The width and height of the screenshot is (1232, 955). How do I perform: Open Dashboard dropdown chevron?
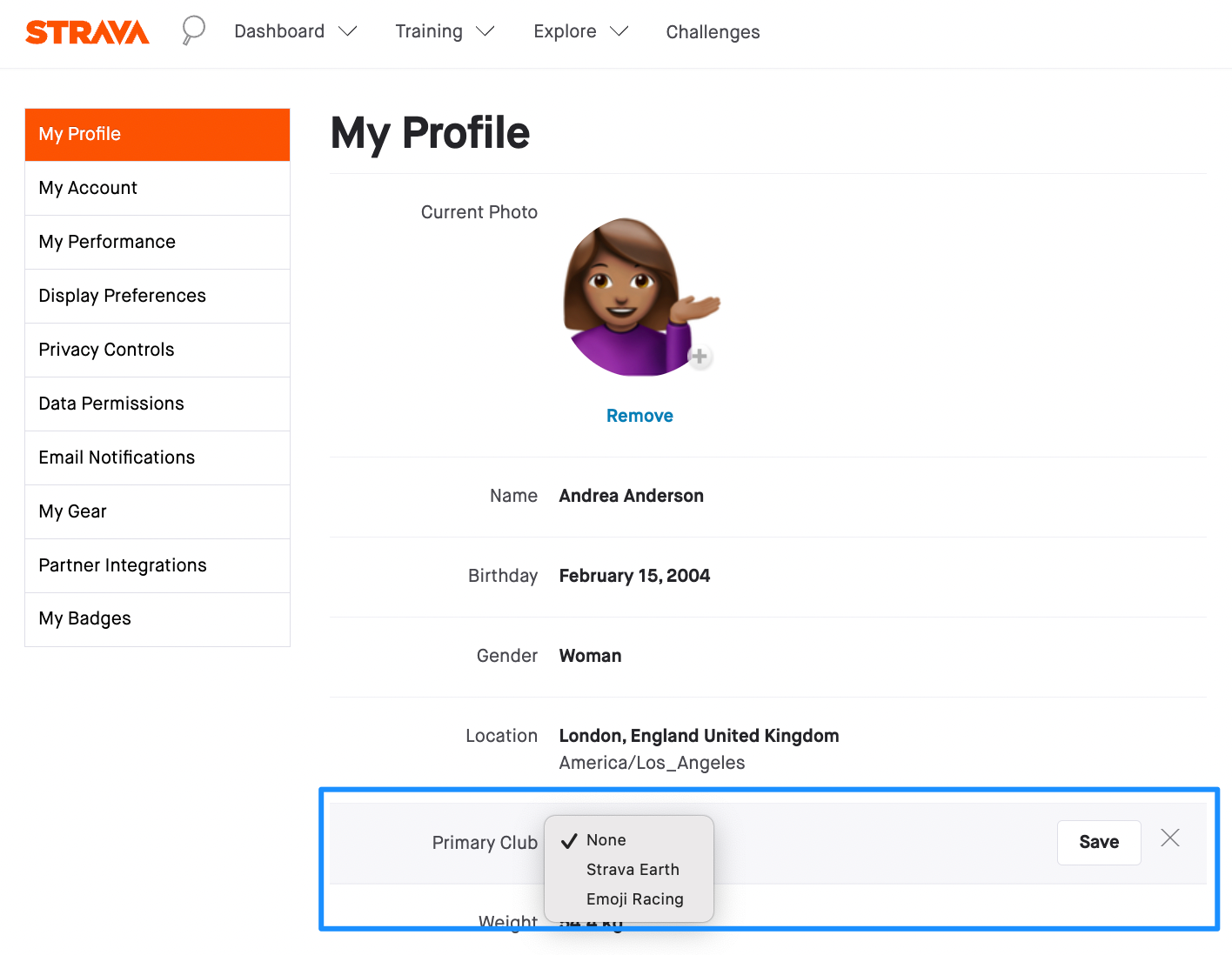347,31
